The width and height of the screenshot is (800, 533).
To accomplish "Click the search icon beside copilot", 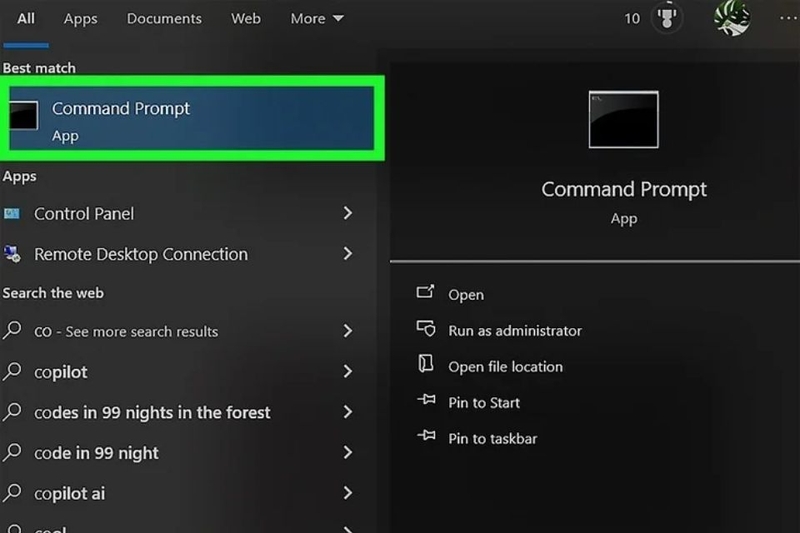I will (x=12, y=371).
